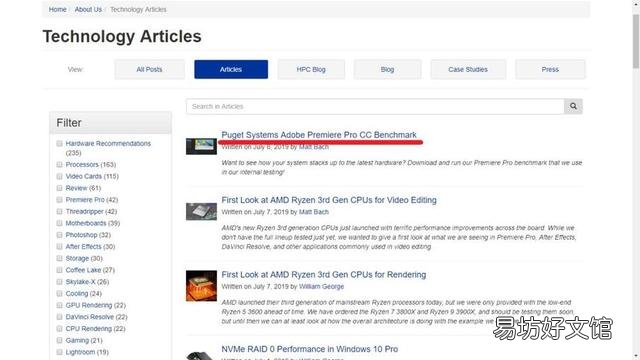Screen dimensions: 640x360
Task: Go to Home breadcrumb link
Action: tap(58, 9)
